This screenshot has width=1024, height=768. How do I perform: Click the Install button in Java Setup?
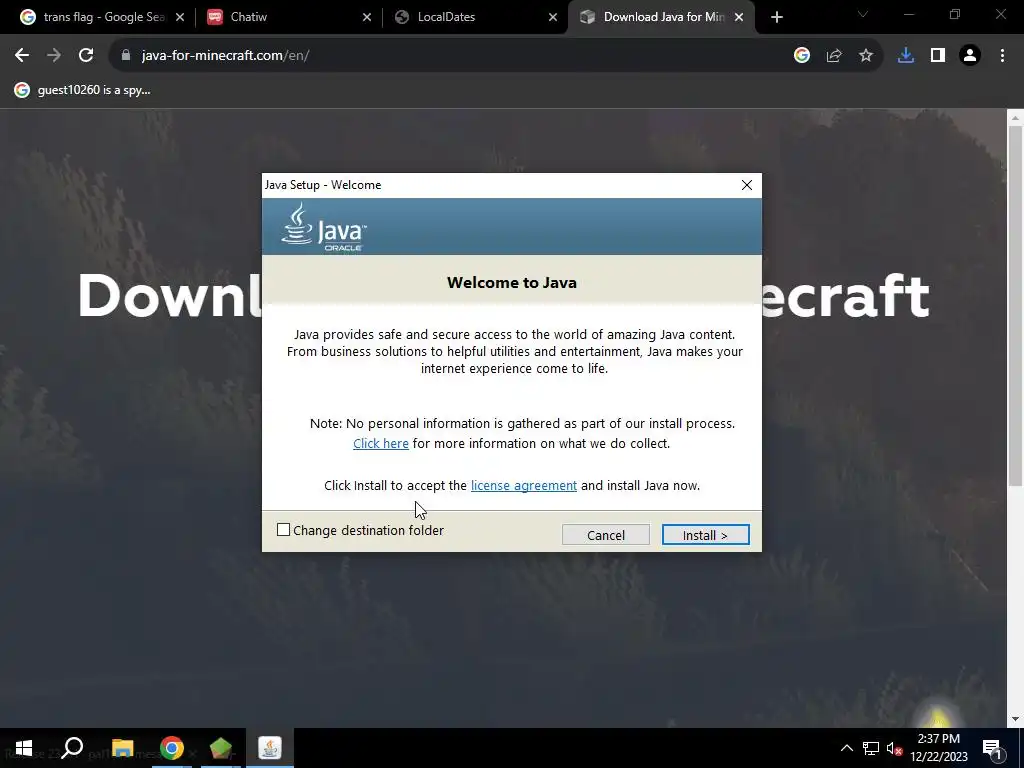click(x=705, y=535)
